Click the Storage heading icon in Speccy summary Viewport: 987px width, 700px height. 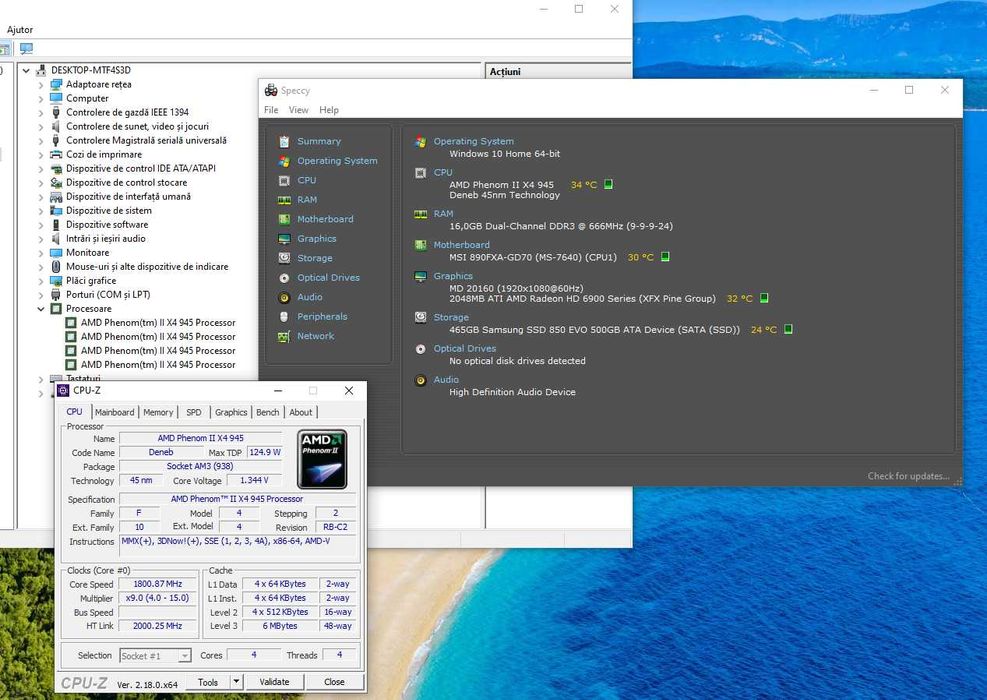click(420, 317)
